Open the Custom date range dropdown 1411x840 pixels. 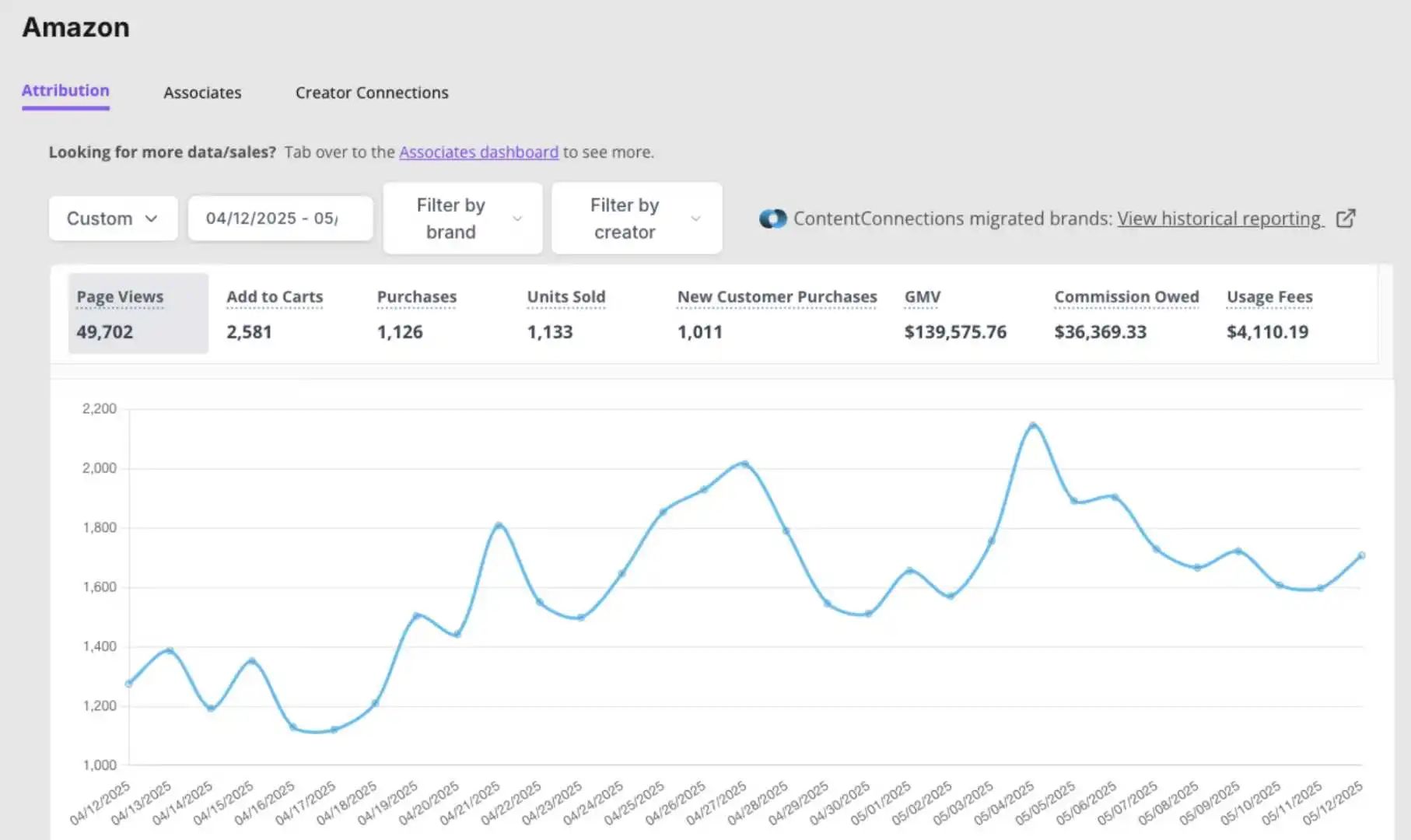(x=113, y=219)
